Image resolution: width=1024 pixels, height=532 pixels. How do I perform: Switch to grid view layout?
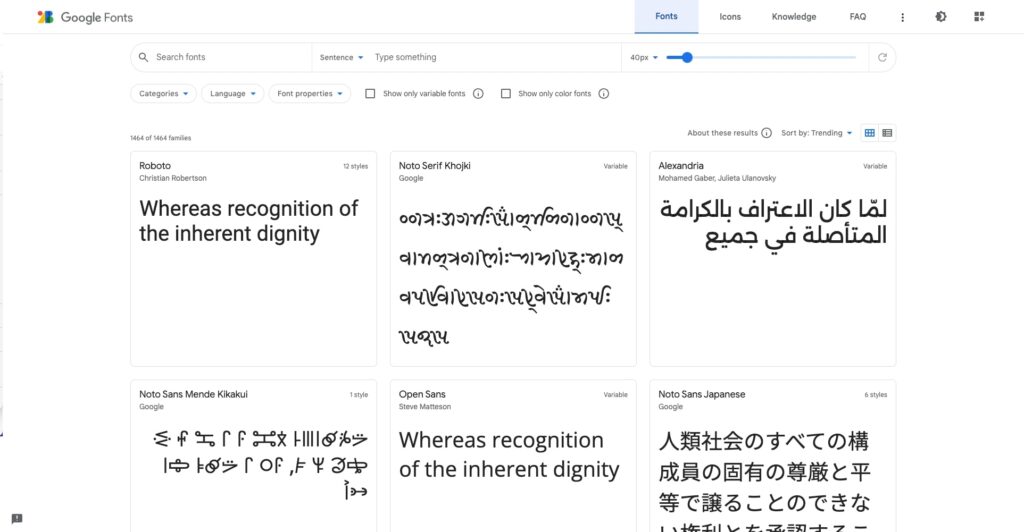(869, 133)
